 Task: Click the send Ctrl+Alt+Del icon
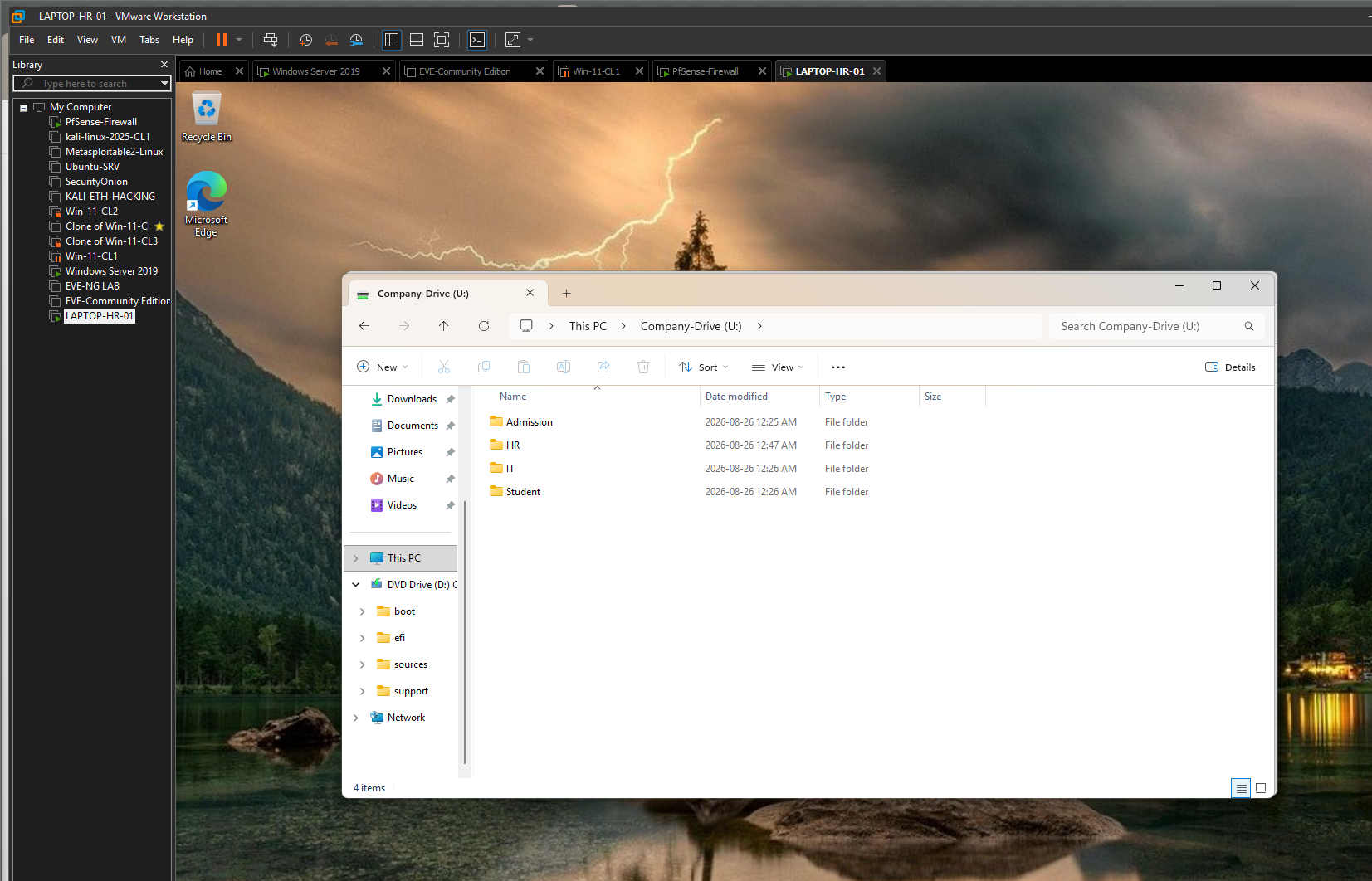tap(271, 40)
